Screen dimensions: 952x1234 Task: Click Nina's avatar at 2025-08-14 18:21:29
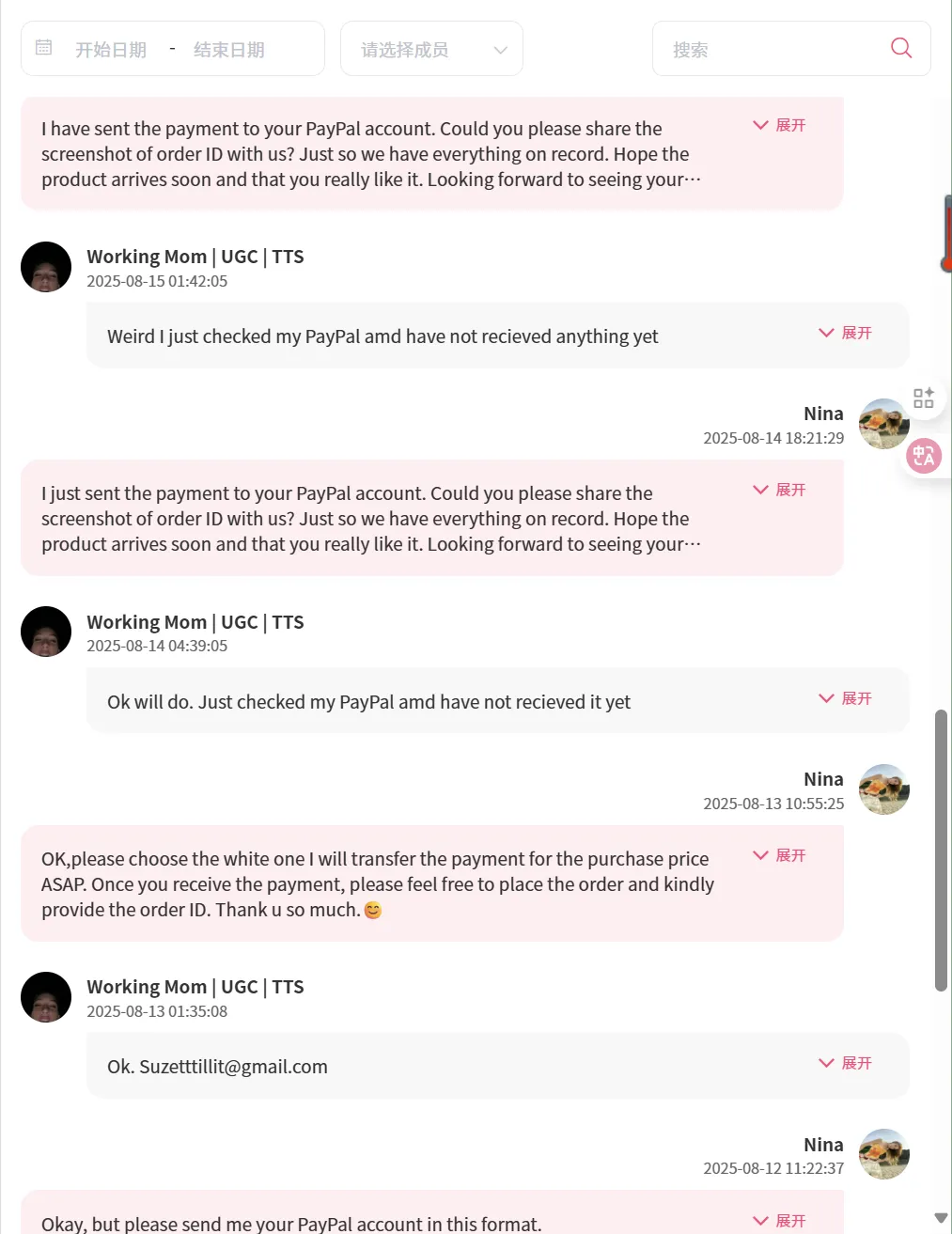tap(883, 424)
